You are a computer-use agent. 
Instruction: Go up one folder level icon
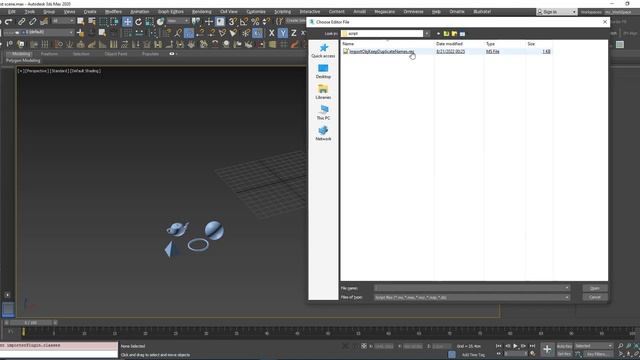point(447,33)
